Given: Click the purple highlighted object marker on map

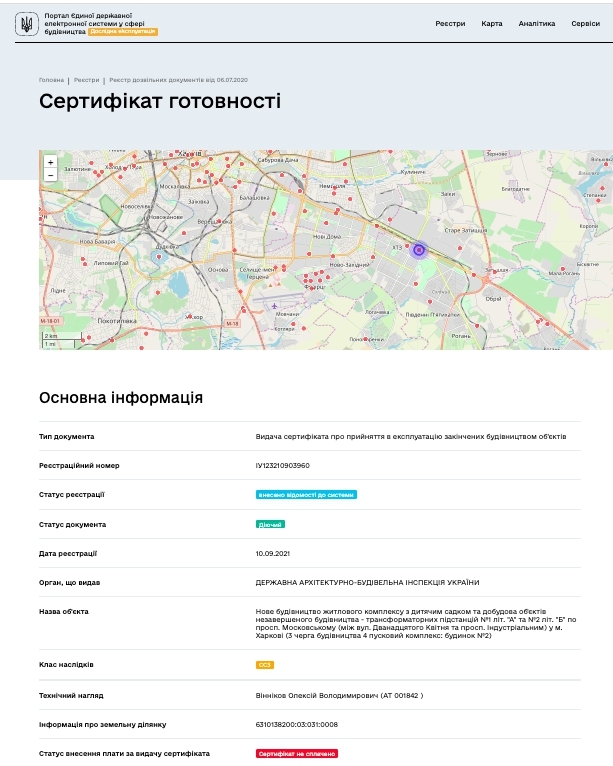Looking at the screenshot, I should coord(419,250).
